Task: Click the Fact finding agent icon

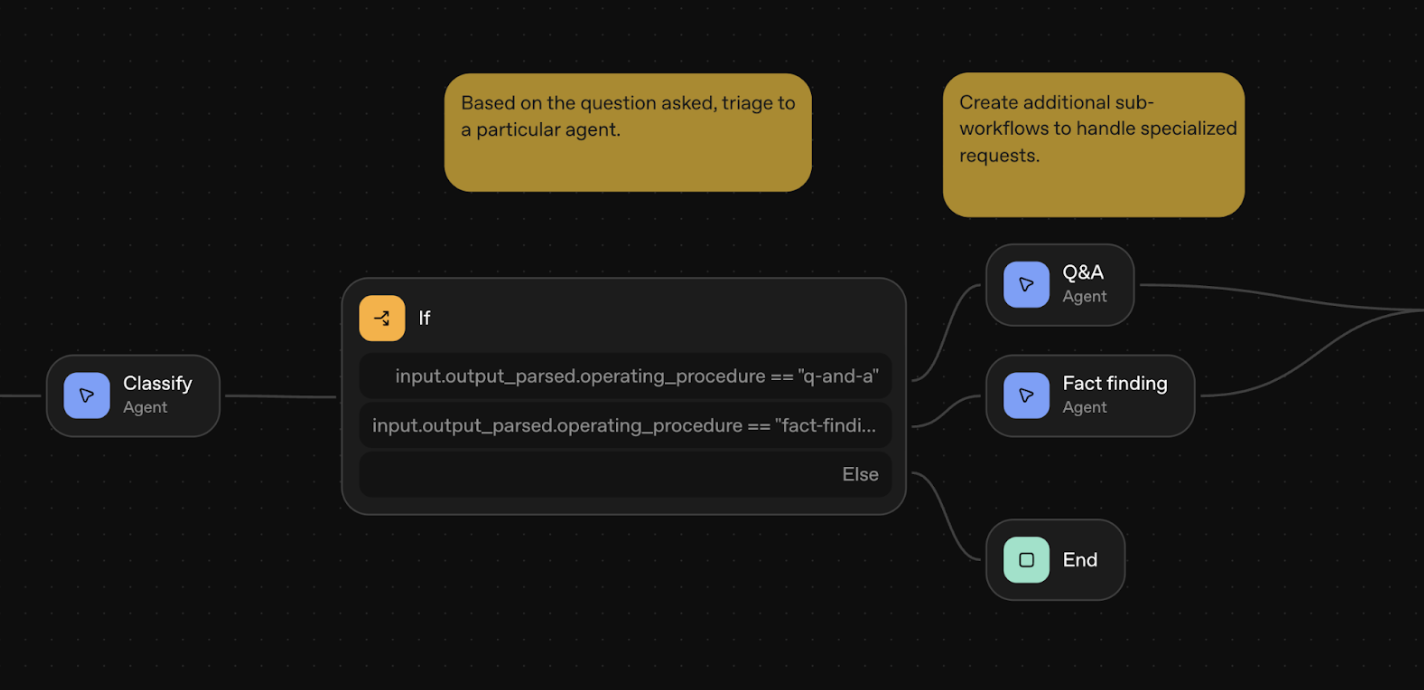Action: click(x=1026, y=396)
